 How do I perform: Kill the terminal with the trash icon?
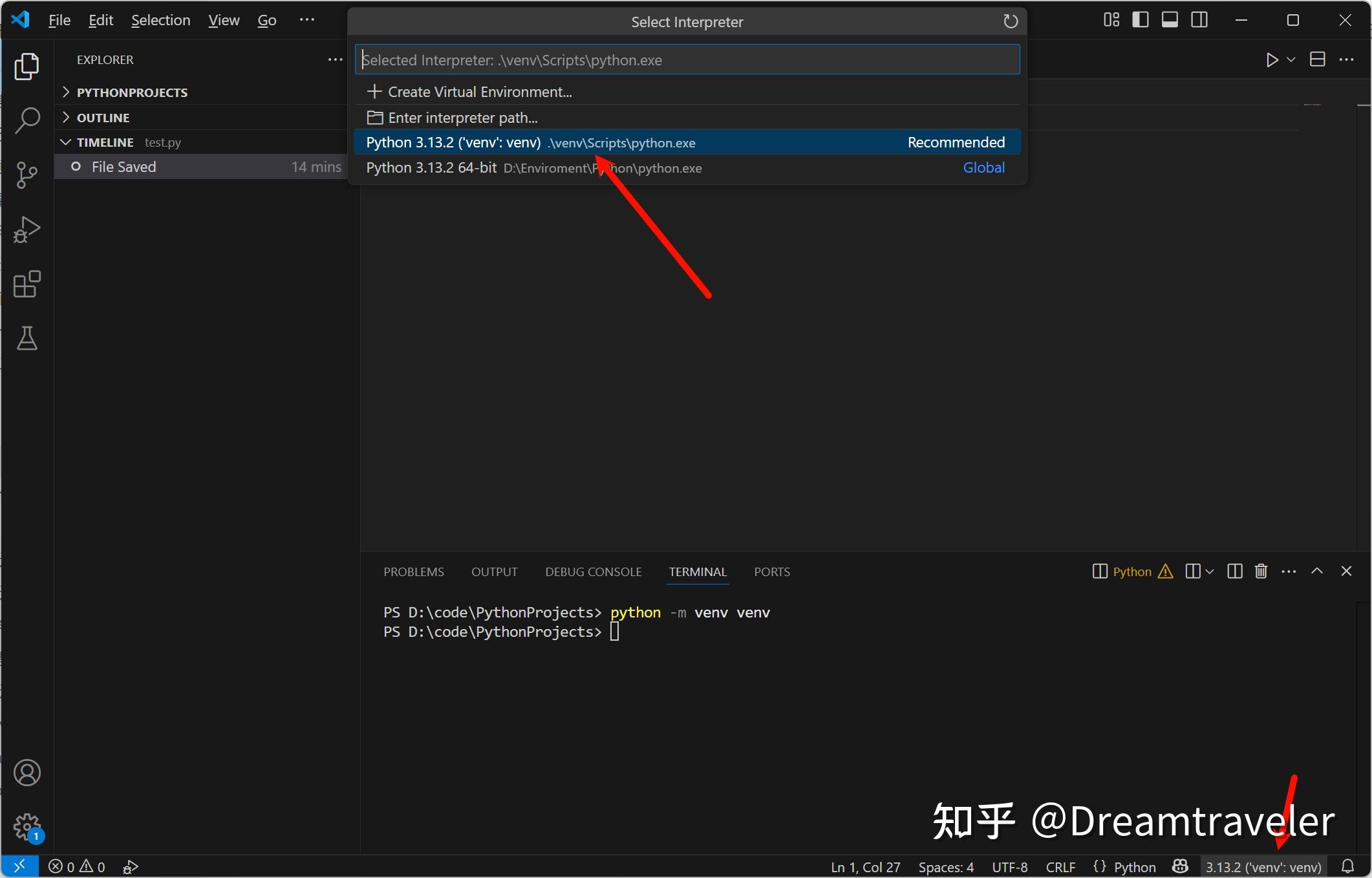click(1261, 571)
